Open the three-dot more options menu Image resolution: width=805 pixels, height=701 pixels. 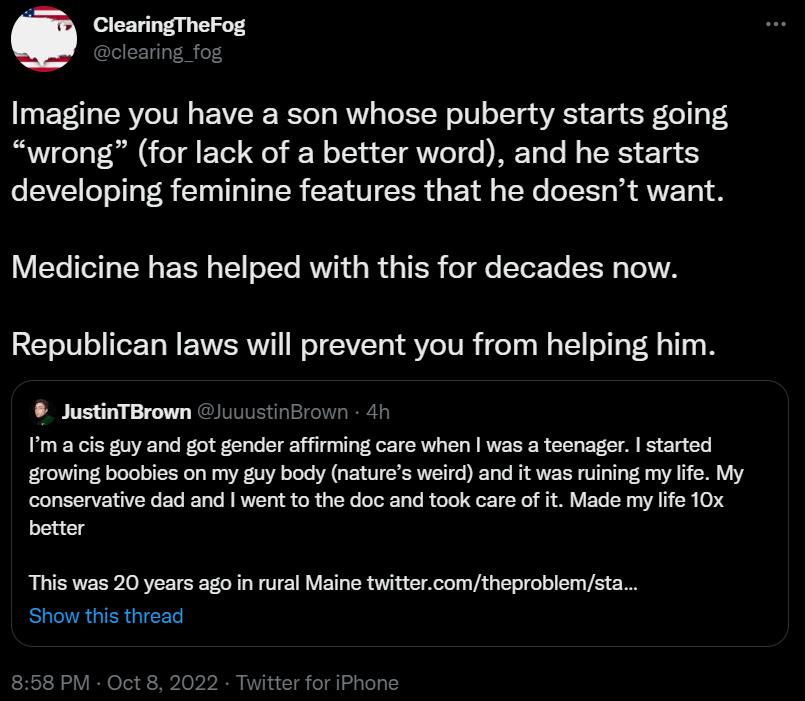pyautogui.click(x=775, y=25)
